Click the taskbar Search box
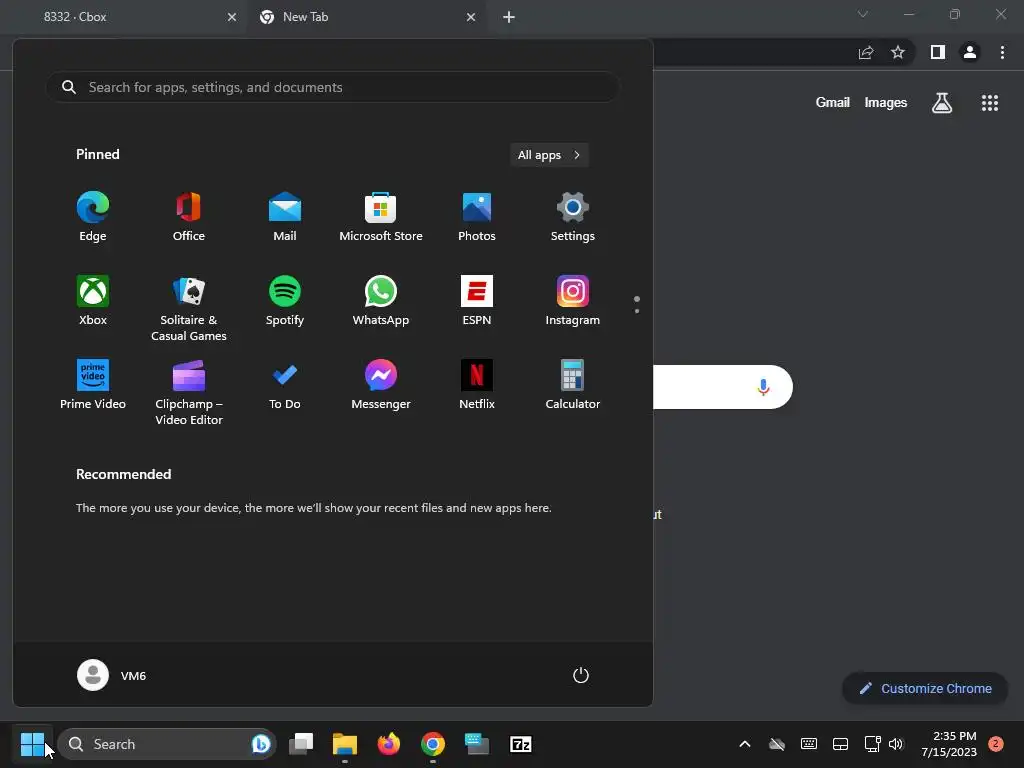This screenshot has width=1024, height=768. (x=167, y=744)
